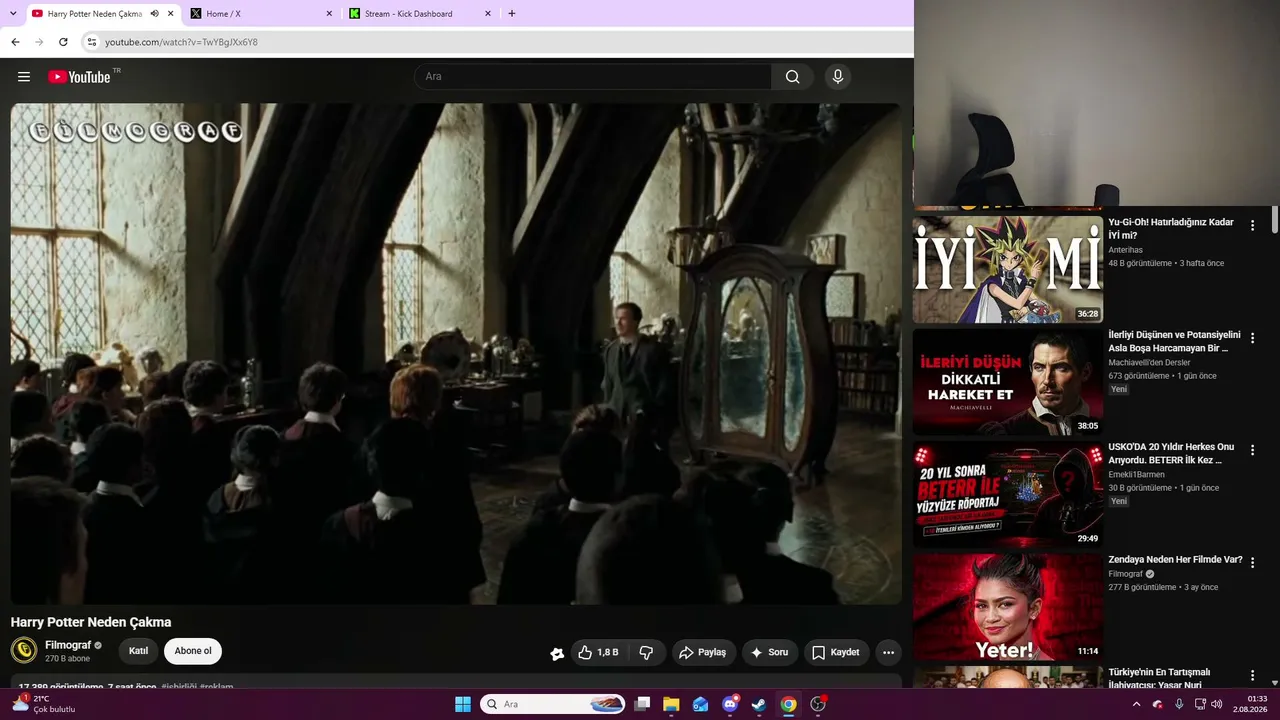Click the Windows taskbar search box
Image resolution: width=1280 pixels, height=720 pixels.
pos(553,704)
